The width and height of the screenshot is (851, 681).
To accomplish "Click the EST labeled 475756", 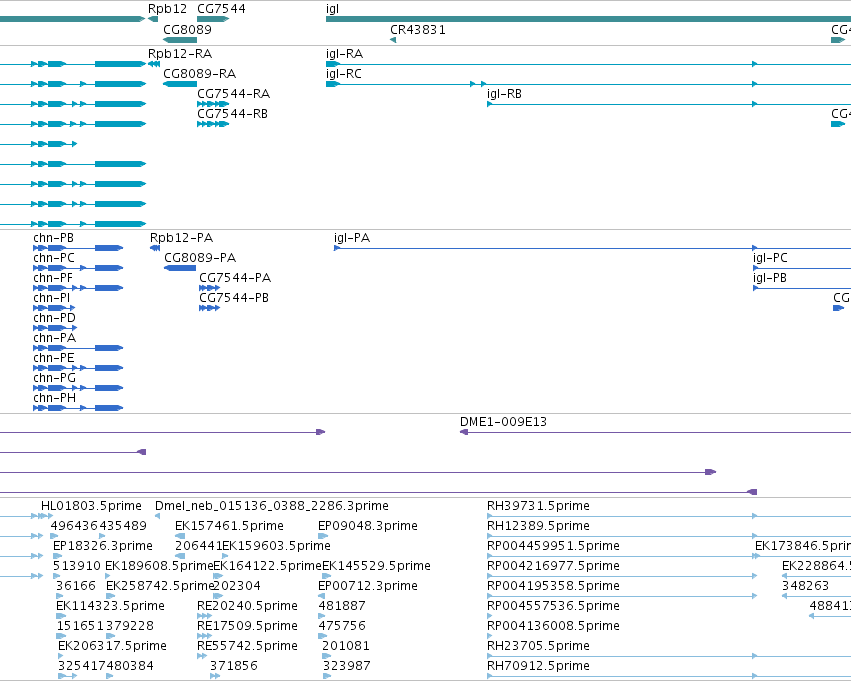I will 342,626.
